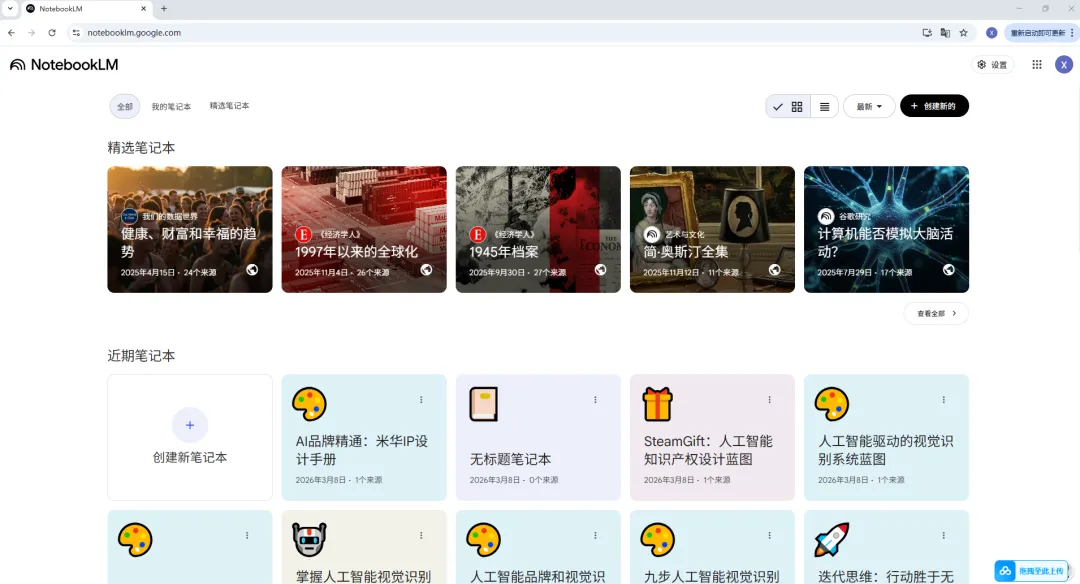Click the 创建新的 button
The image size is (1080, 584).
pos(934,106)
